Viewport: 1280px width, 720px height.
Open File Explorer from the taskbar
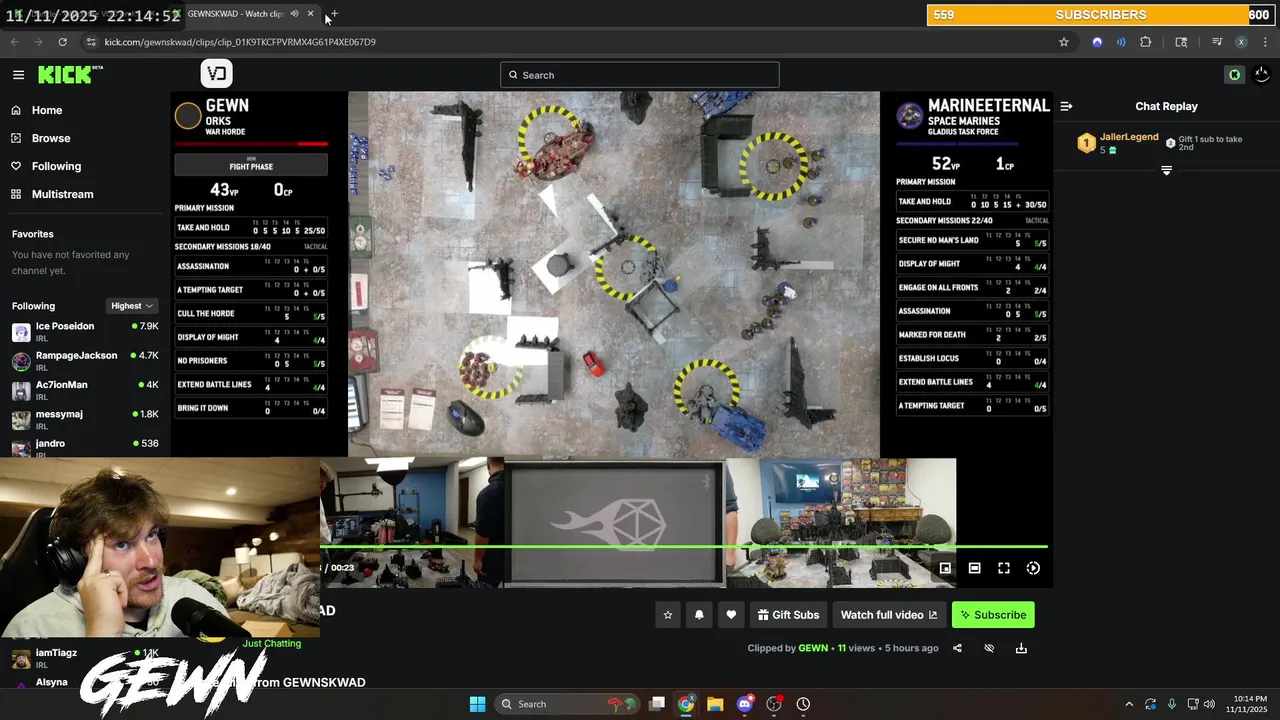click(x=715, y=704)
